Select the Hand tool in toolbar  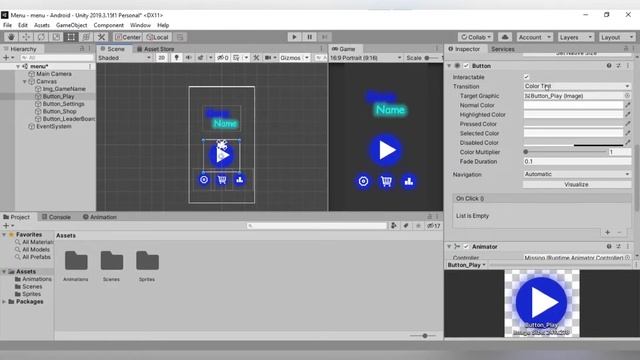click(11, 37)
